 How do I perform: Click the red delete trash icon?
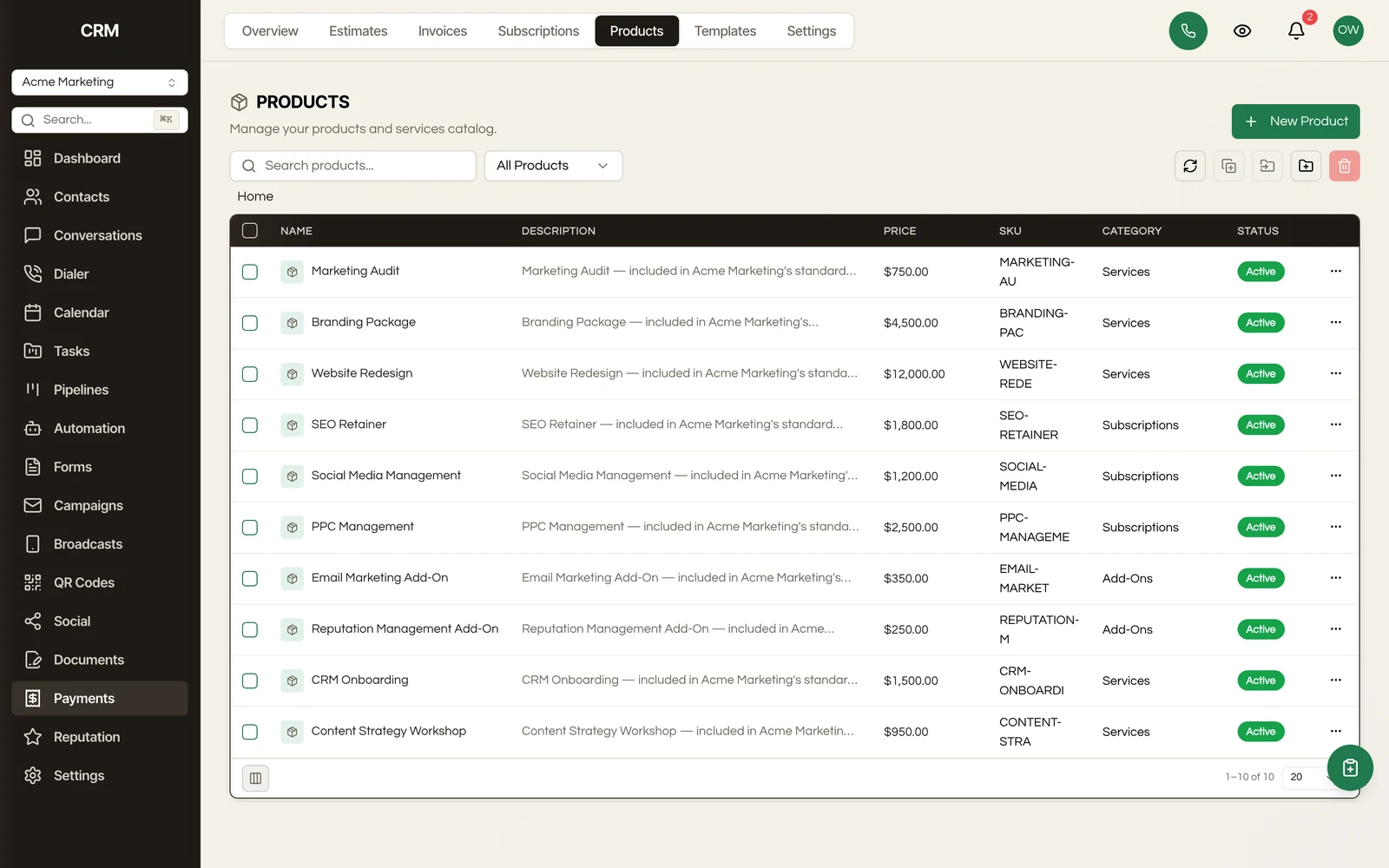pyautogui.click(x=1345, y=166)
